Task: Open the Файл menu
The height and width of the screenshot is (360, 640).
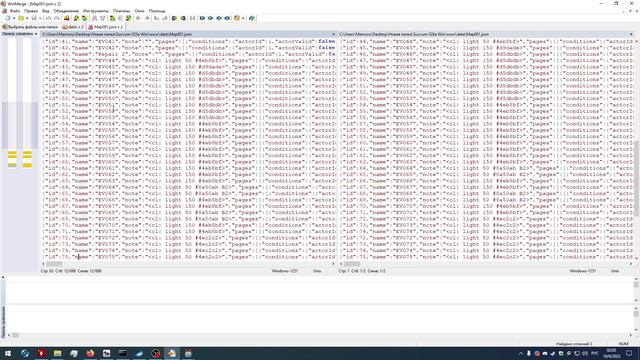Action: [x=15, y=11]
